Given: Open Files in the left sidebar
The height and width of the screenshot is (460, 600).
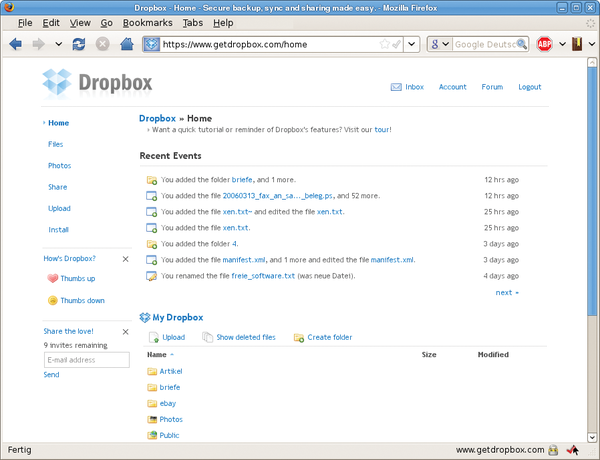Looking at the screenshot, I should (55, 144).
